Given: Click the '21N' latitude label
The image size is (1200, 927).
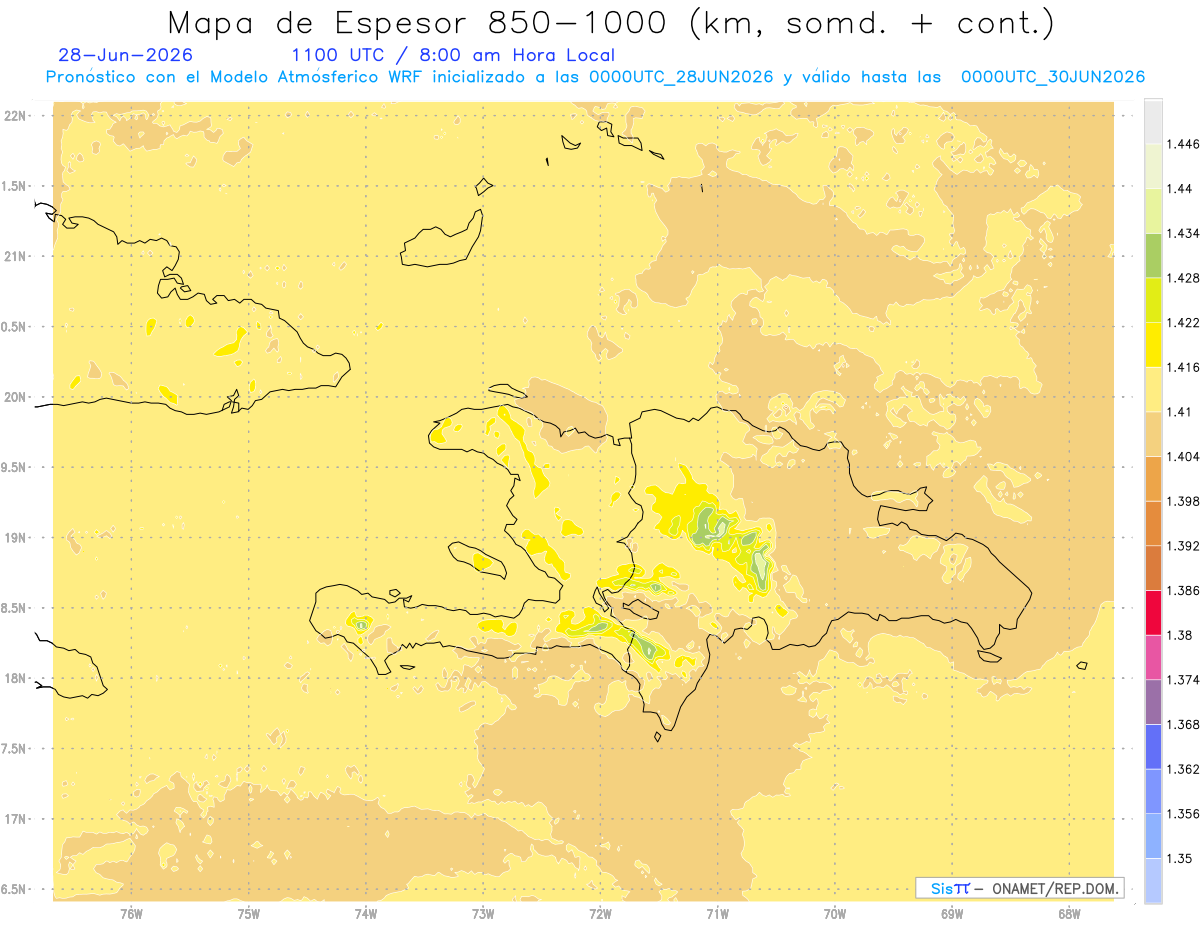Looking at the screenshot, I should click(15, 256).
